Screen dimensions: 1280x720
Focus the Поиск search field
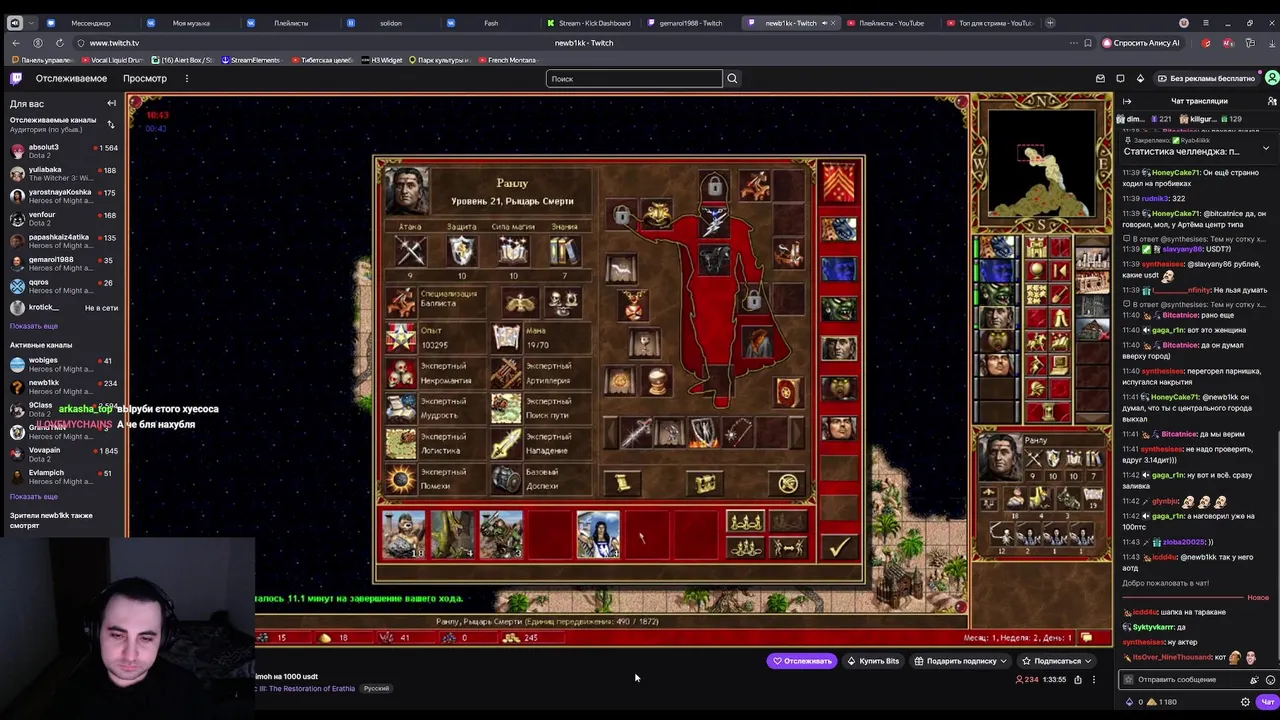click(634, 78)
